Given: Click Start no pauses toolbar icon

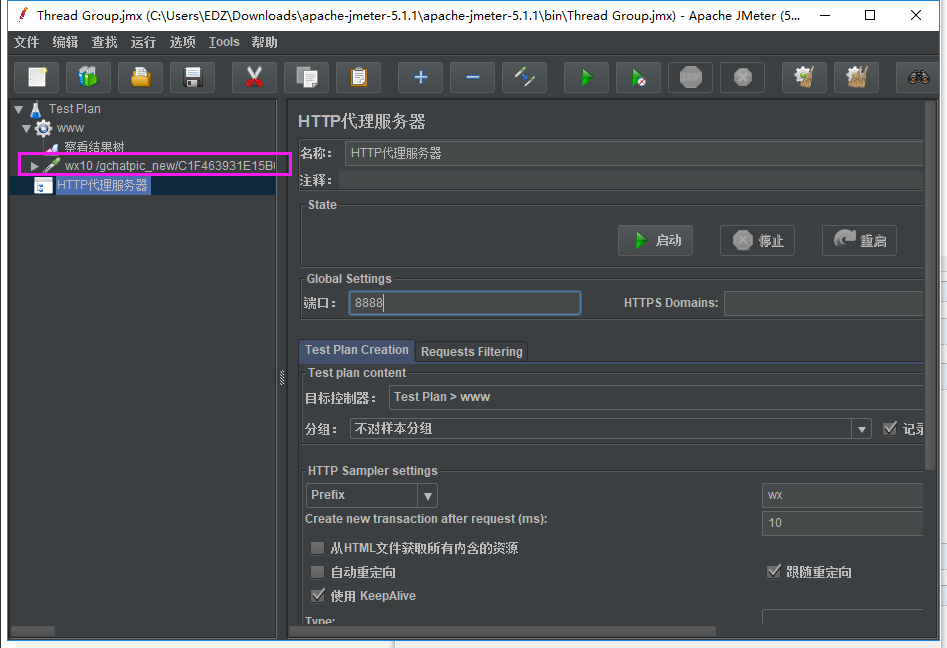Looking at the screenshot, I should pyautogui.click(x=638, y=77).
